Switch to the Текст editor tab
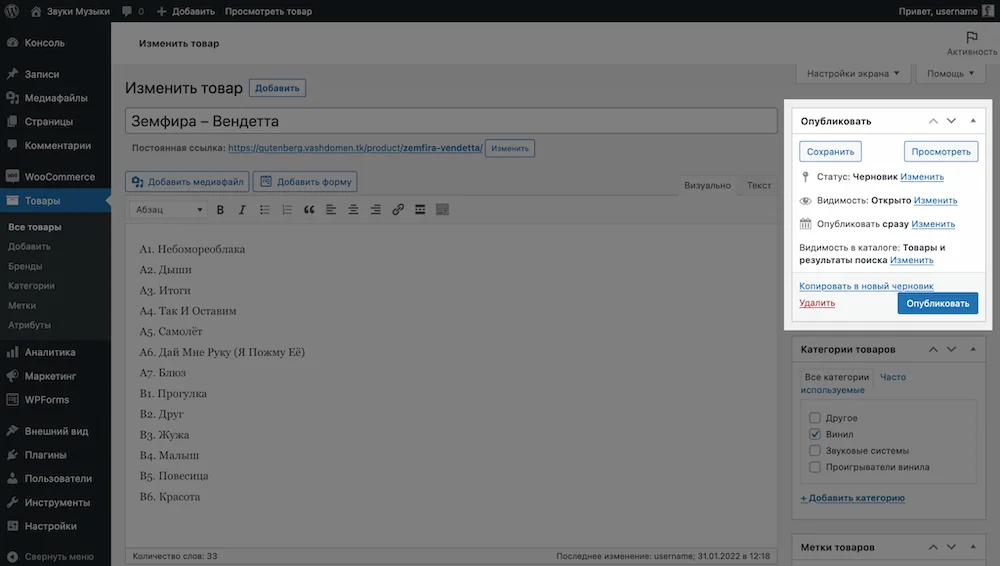Image resolution: width=1000 pixels, height=566 pixels. (758, 185)
